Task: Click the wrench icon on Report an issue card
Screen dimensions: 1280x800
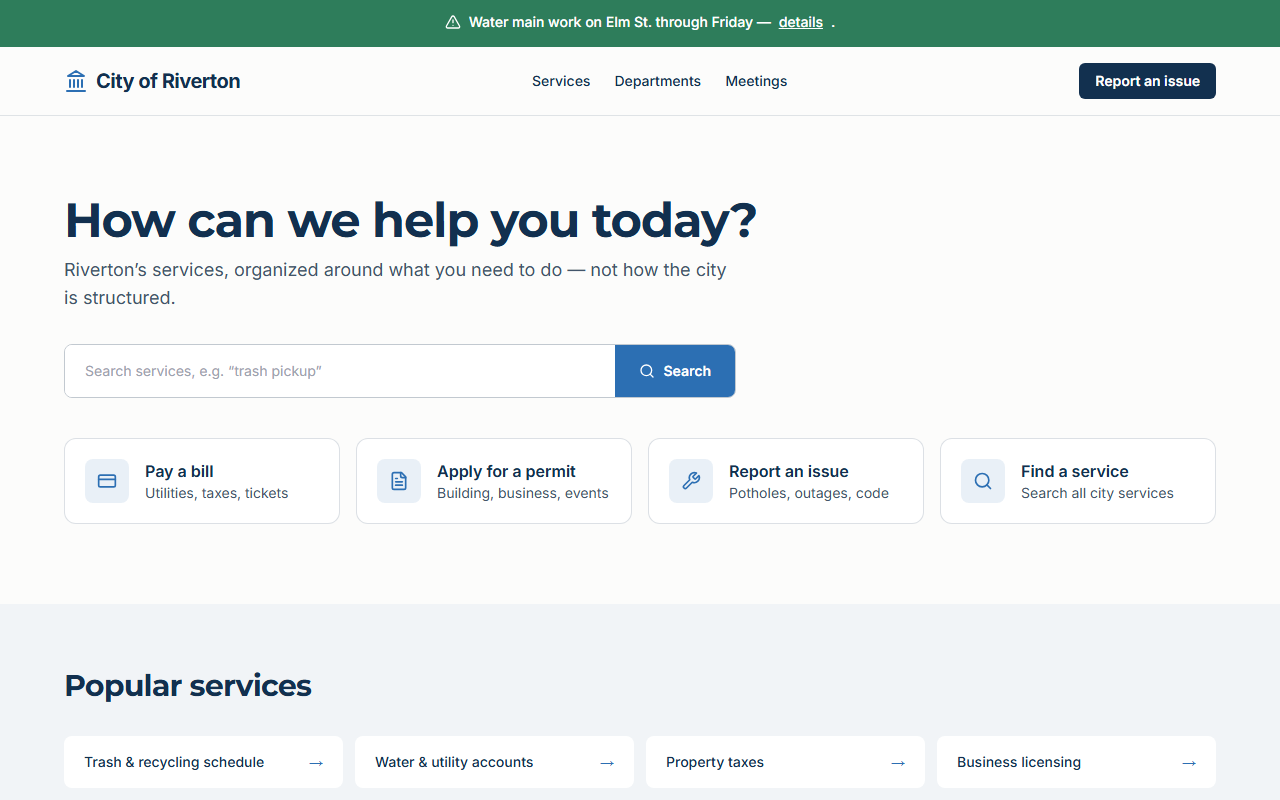Action: click(691, 481)
